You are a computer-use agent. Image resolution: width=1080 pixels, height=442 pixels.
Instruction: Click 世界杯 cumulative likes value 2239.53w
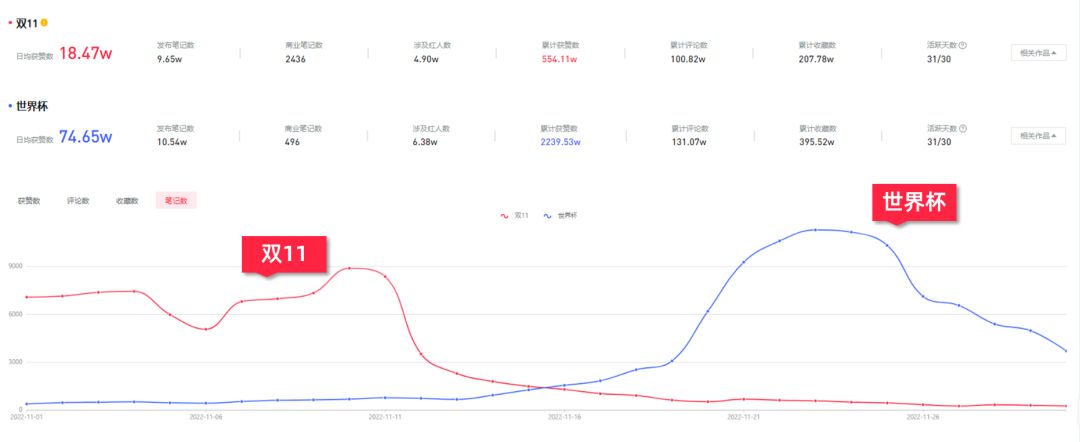[x=561, y=143]
